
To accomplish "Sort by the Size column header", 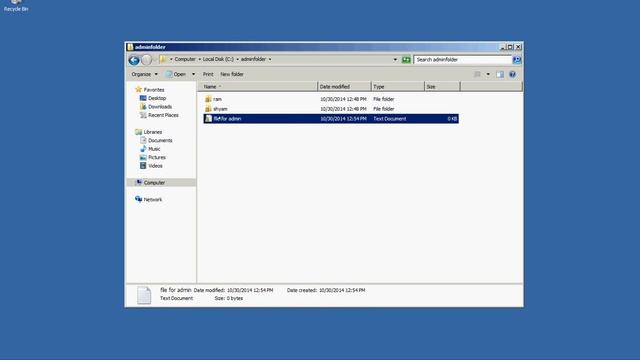I will click(x=442, y=87).
